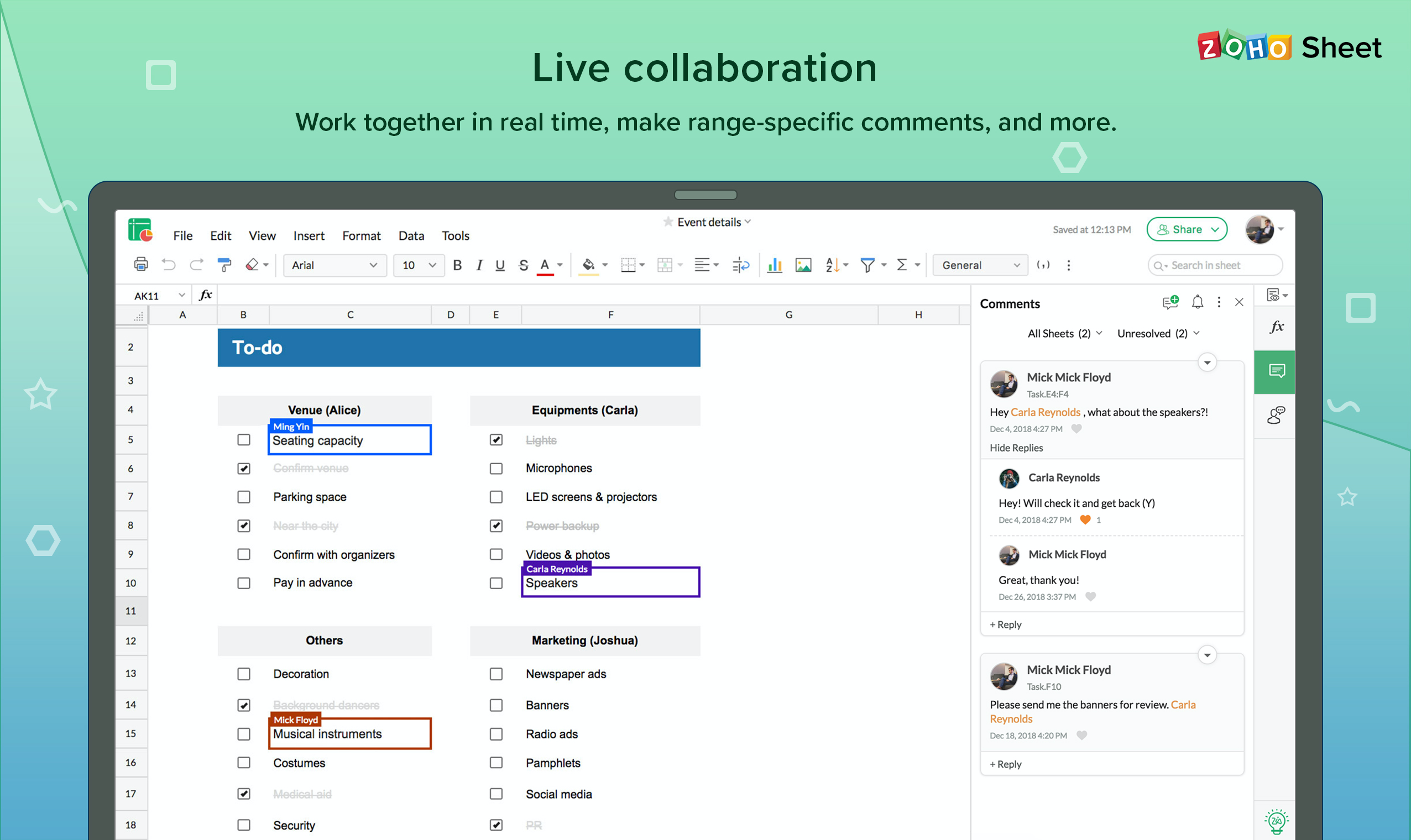Uncheck the Confirm venue checkbox
This screenshot has height=840, width=1411.
[243, 469]
